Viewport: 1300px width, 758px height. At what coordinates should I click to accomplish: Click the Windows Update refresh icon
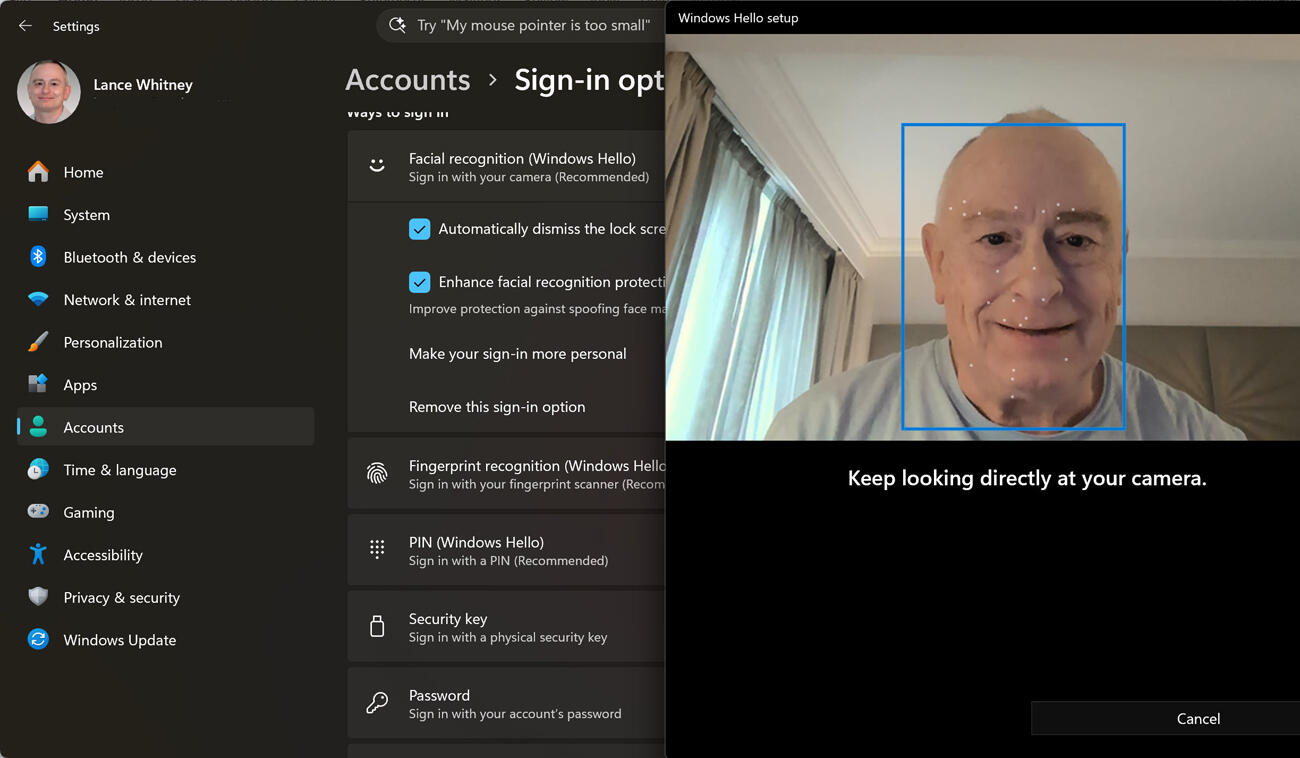tap(38, 639)
